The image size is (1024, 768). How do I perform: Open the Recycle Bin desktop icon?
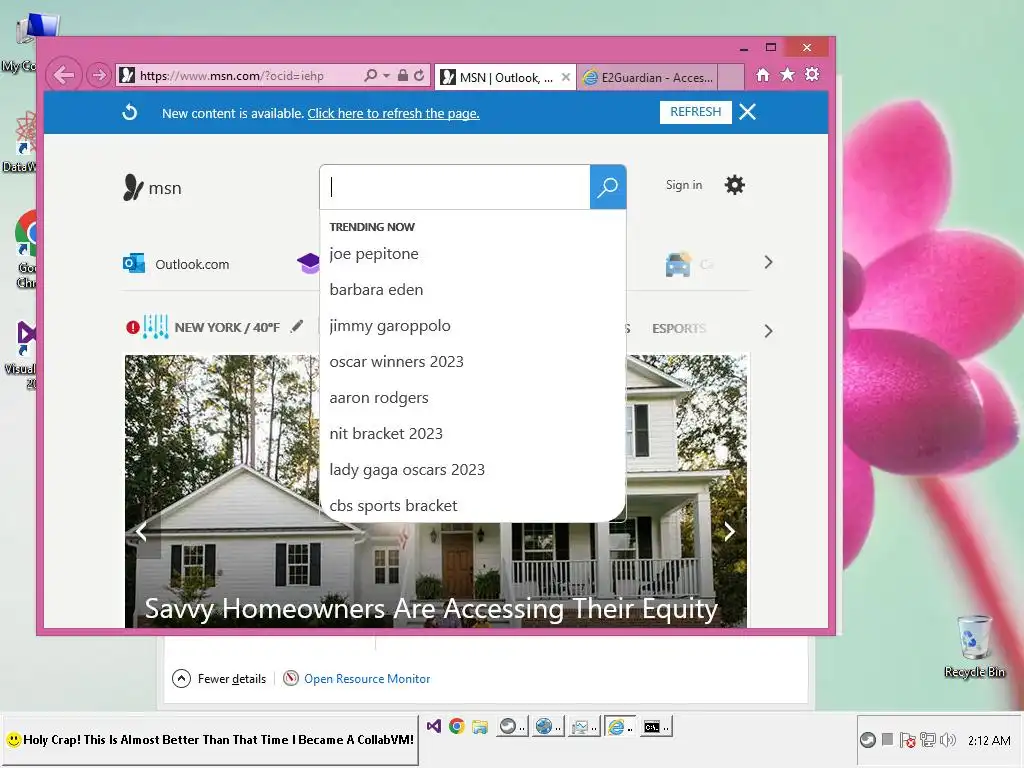pyautogui.click(x=974, y=647)
